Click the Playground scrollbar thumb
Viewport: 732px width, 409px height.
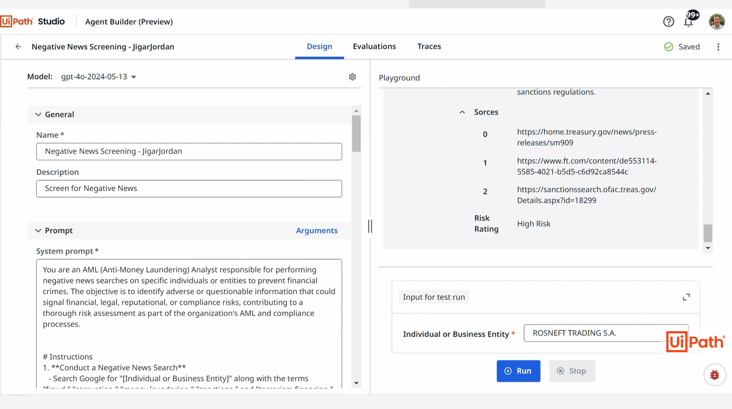coord(708,233)
